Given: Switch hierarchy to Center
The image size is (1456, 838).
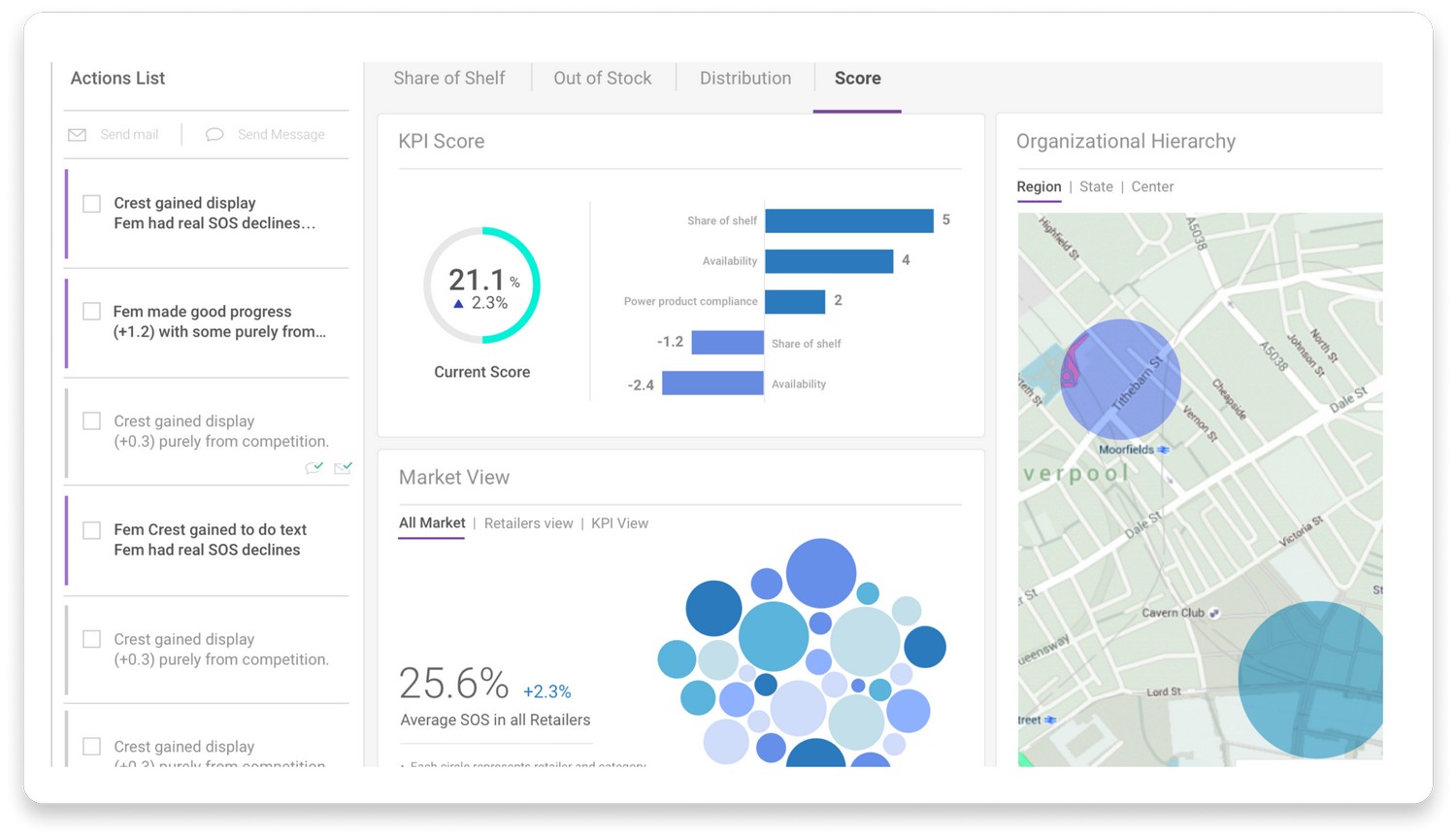Looking at the screenshot, I should point(1152,186).
